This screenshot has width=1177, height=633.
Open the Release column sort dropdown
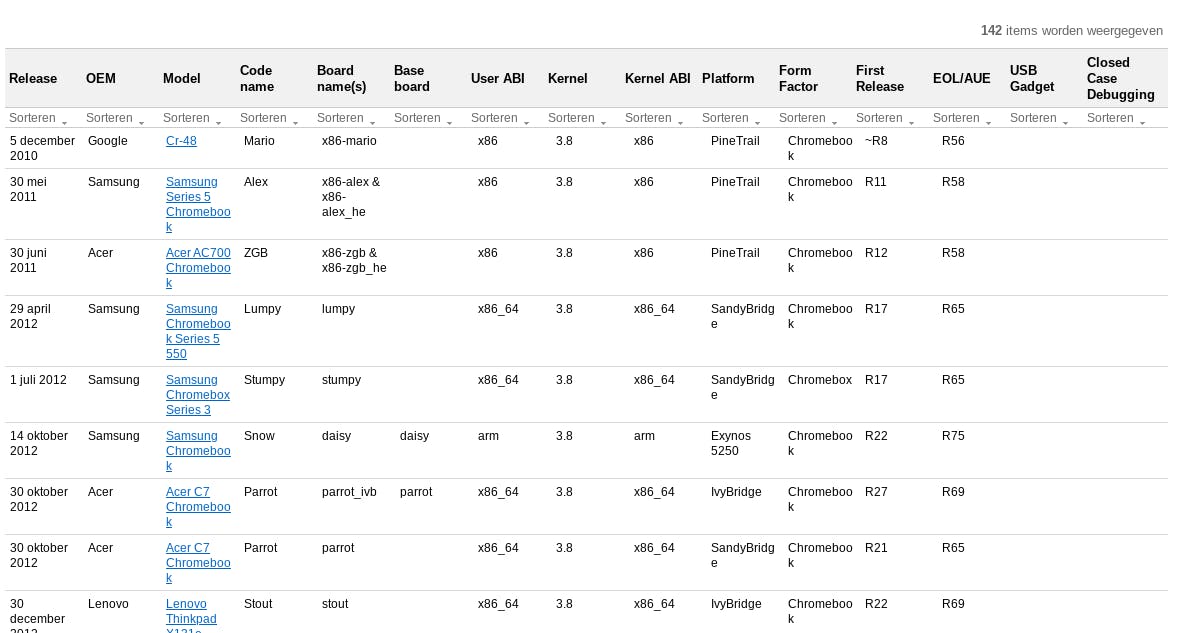coord(38,118)
